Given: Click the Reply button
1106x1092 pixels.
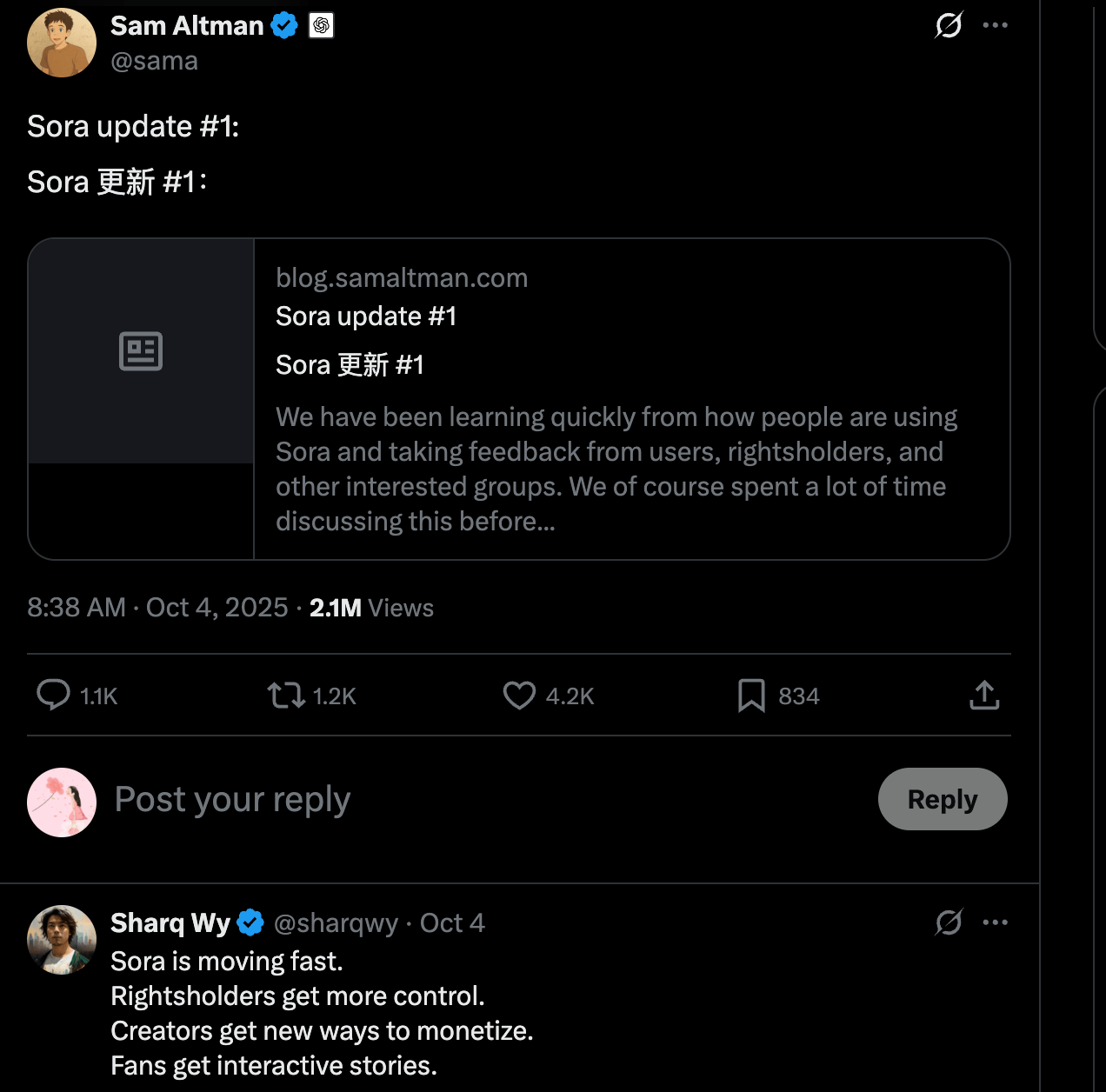Looking at the screenshot, I should pyautogui.click(x=942, y=799).
